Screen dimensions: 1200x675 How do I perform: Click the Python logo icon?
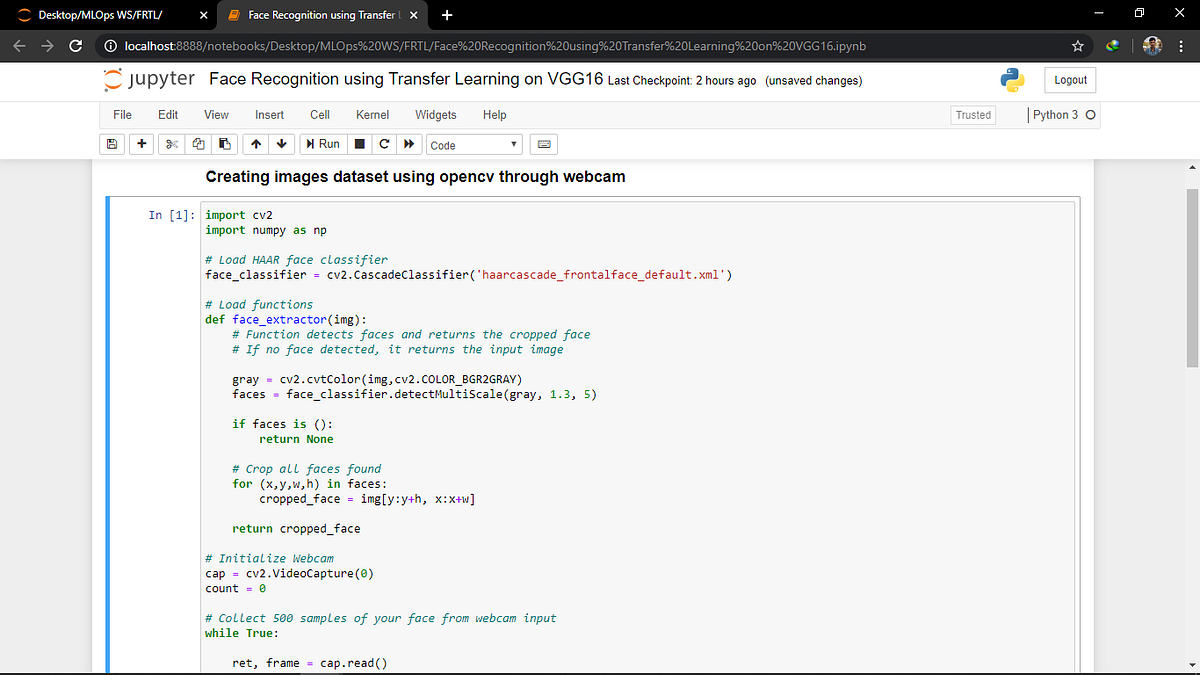(1012, 80)
